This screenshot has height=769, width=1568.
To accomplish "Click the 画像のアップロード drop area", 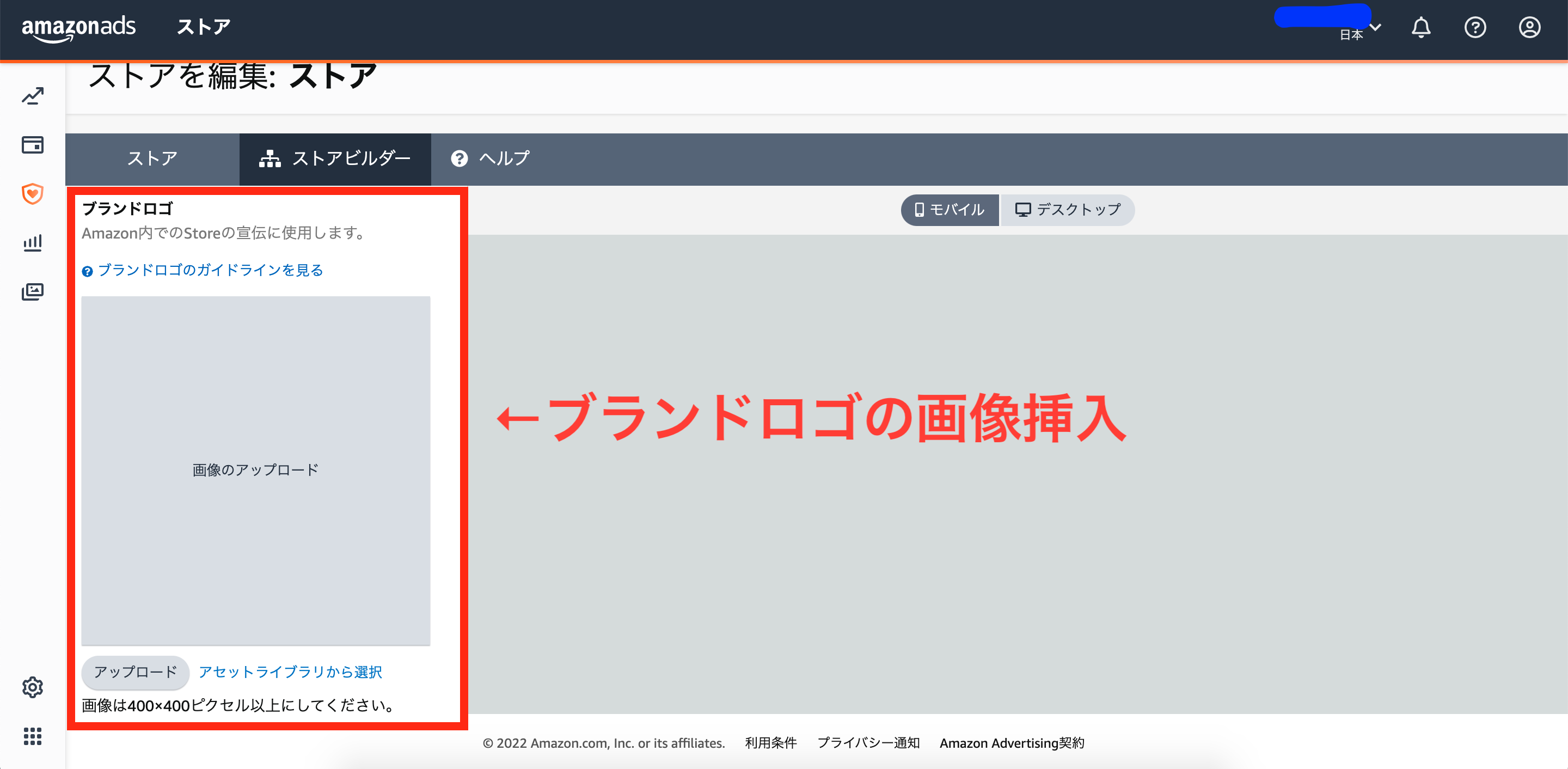I will coord(256,470).
